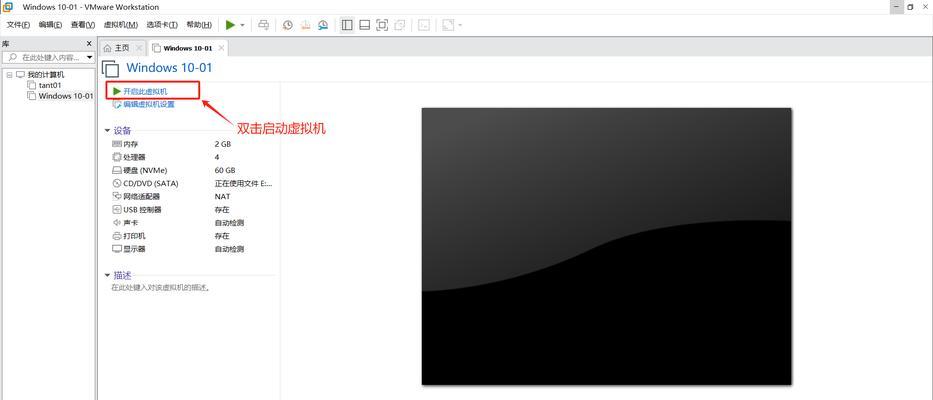
Task: Open the snapshot manager icon
Action: coord(323,25)
